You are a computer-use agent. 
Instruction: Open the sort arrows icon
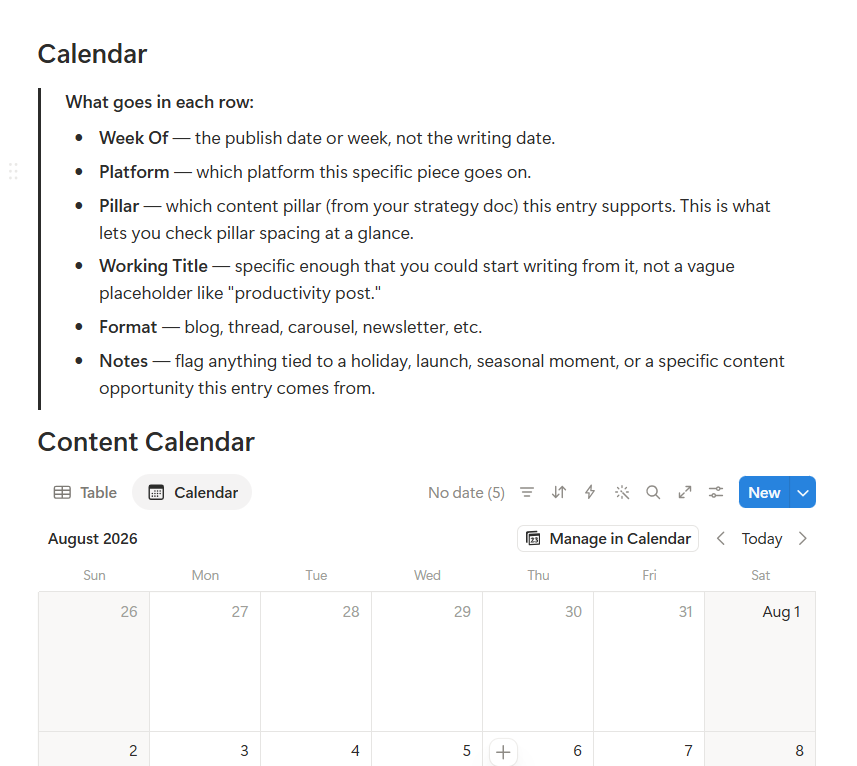(559, 492)
